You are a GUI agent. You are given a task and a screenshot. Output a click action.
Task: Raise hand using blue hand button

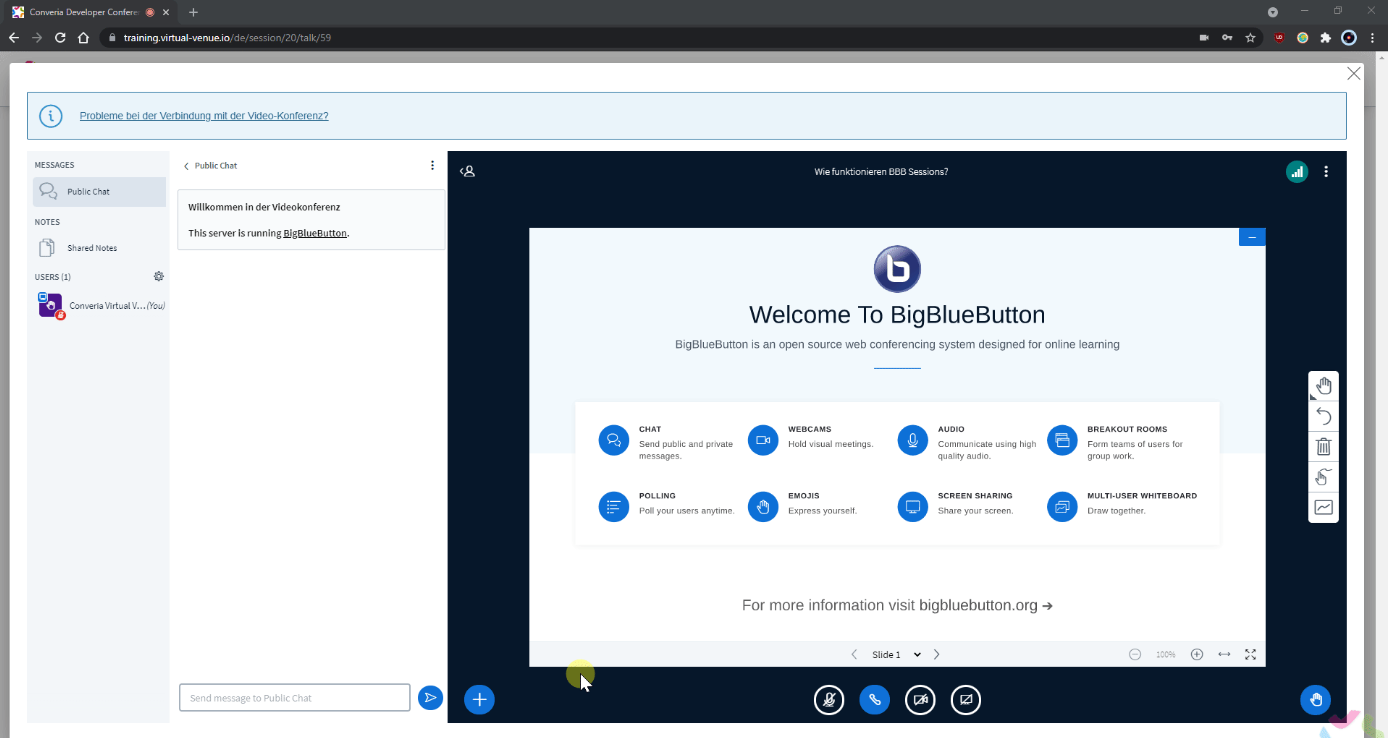[1315, 700]
